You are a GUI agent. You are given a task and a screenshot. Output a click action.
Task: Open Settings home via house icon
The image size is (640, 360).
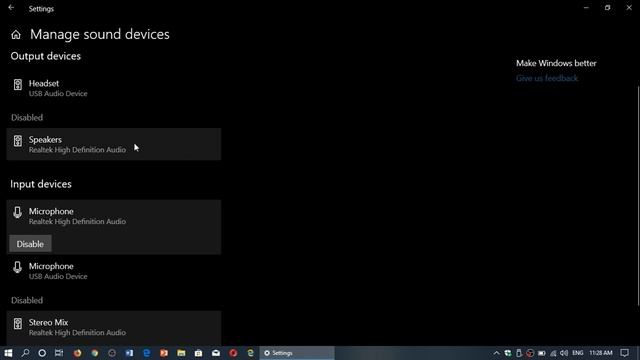click(x=16, y=35)
